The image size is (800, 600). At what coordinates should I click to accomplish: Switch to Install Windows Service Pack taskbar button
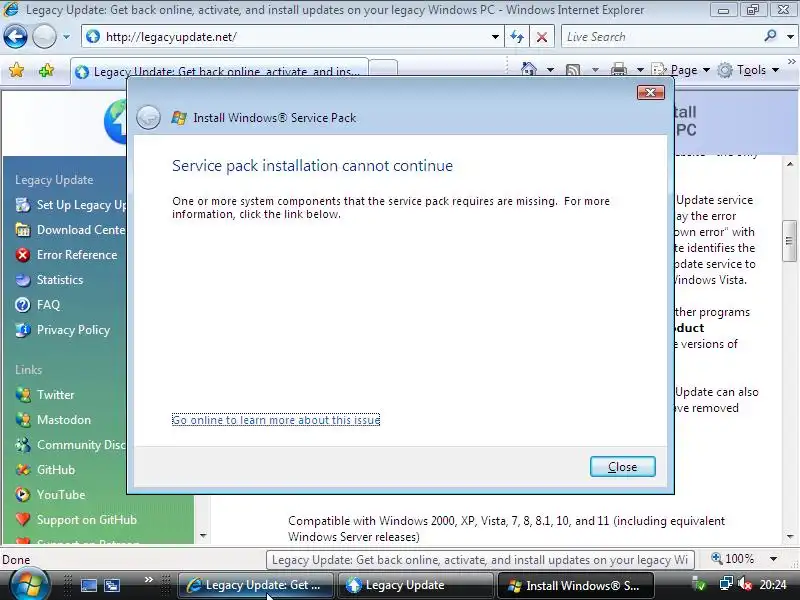click(576, 585)
